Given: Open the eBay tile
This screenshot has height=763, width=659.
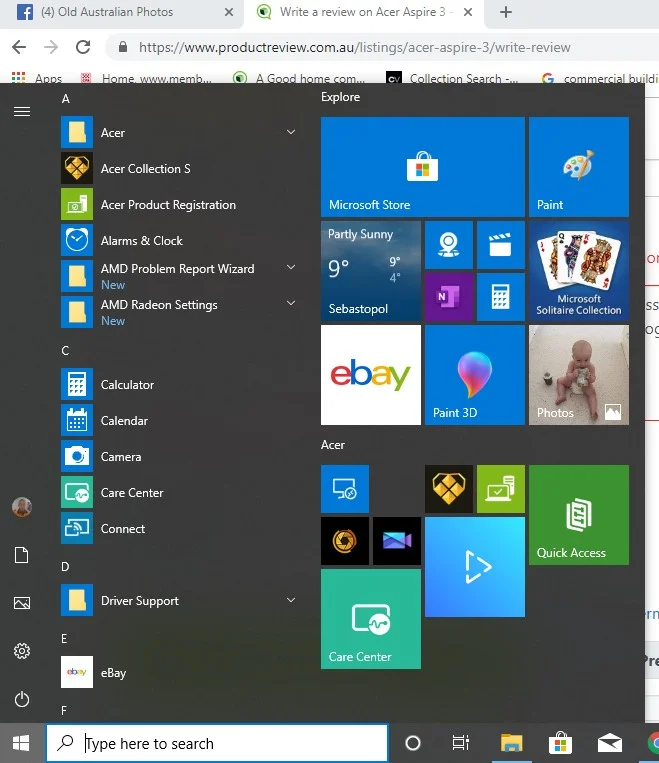Looking at the screenshot, I should pos(371,375).
